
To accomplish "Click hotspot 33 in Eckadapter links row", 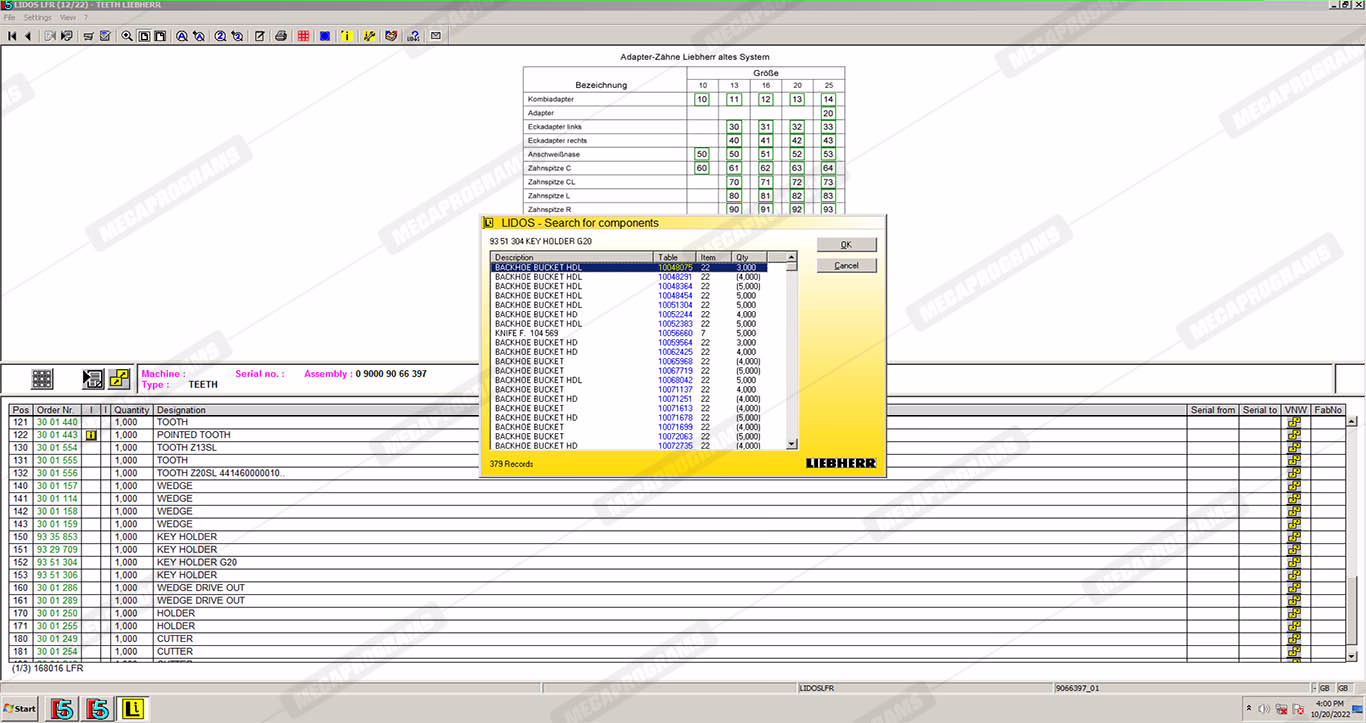I will pos(828,127).
